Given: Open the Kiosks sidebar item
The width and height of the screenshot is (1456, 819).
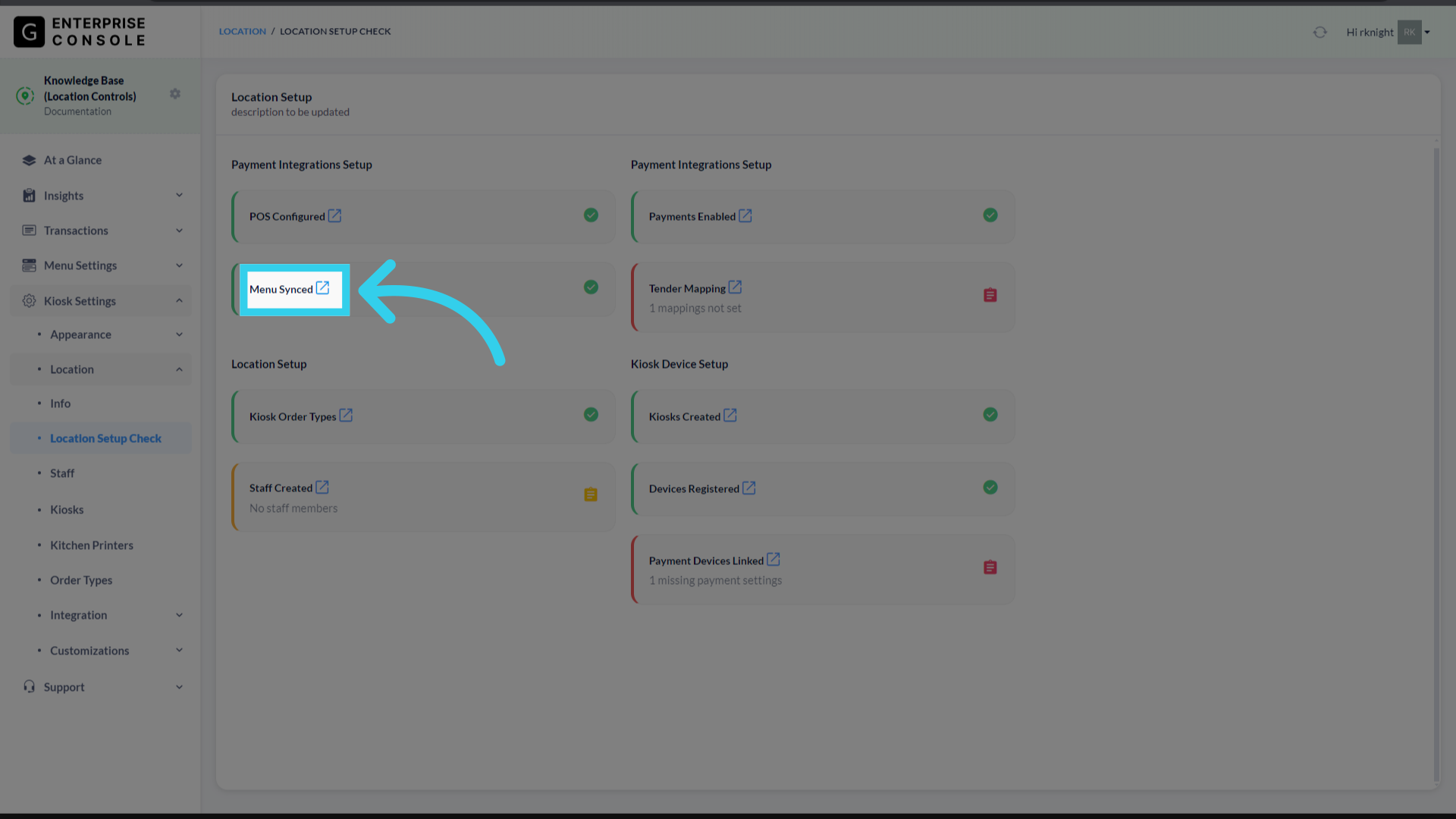Looking at the screenshot, I should [67, 510].
